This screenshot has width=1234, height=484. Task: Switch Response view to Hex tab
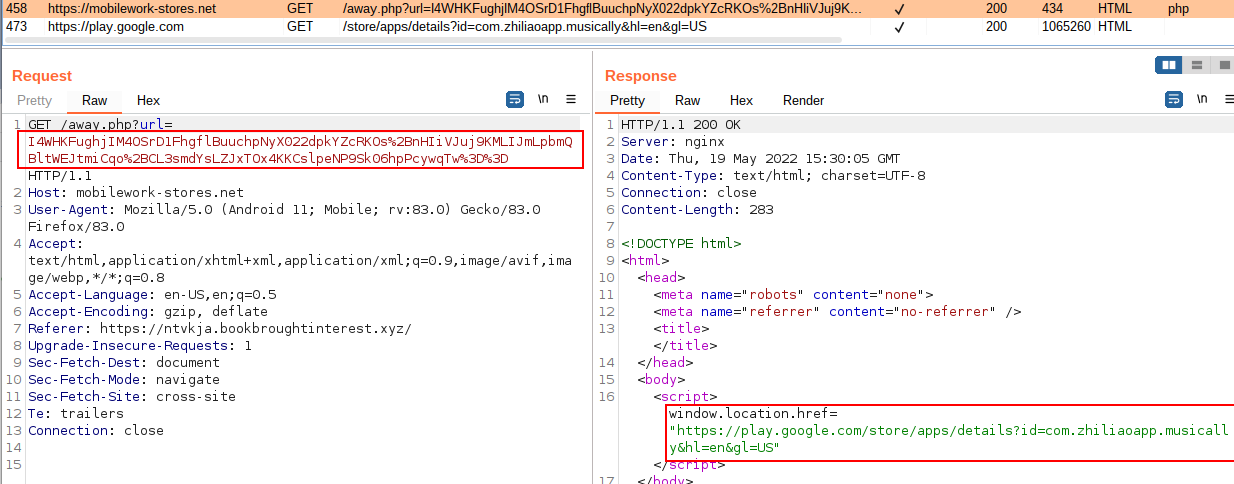tap(741, 100)
